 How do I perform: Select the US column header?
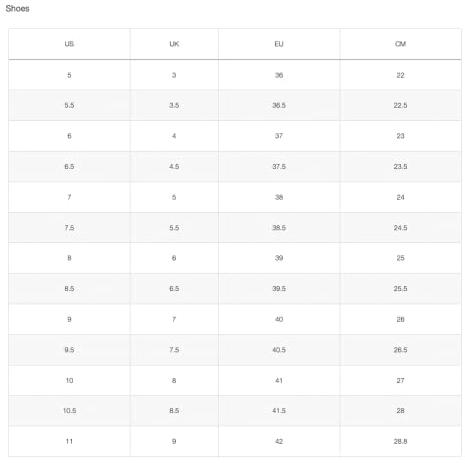pos(69,44)
